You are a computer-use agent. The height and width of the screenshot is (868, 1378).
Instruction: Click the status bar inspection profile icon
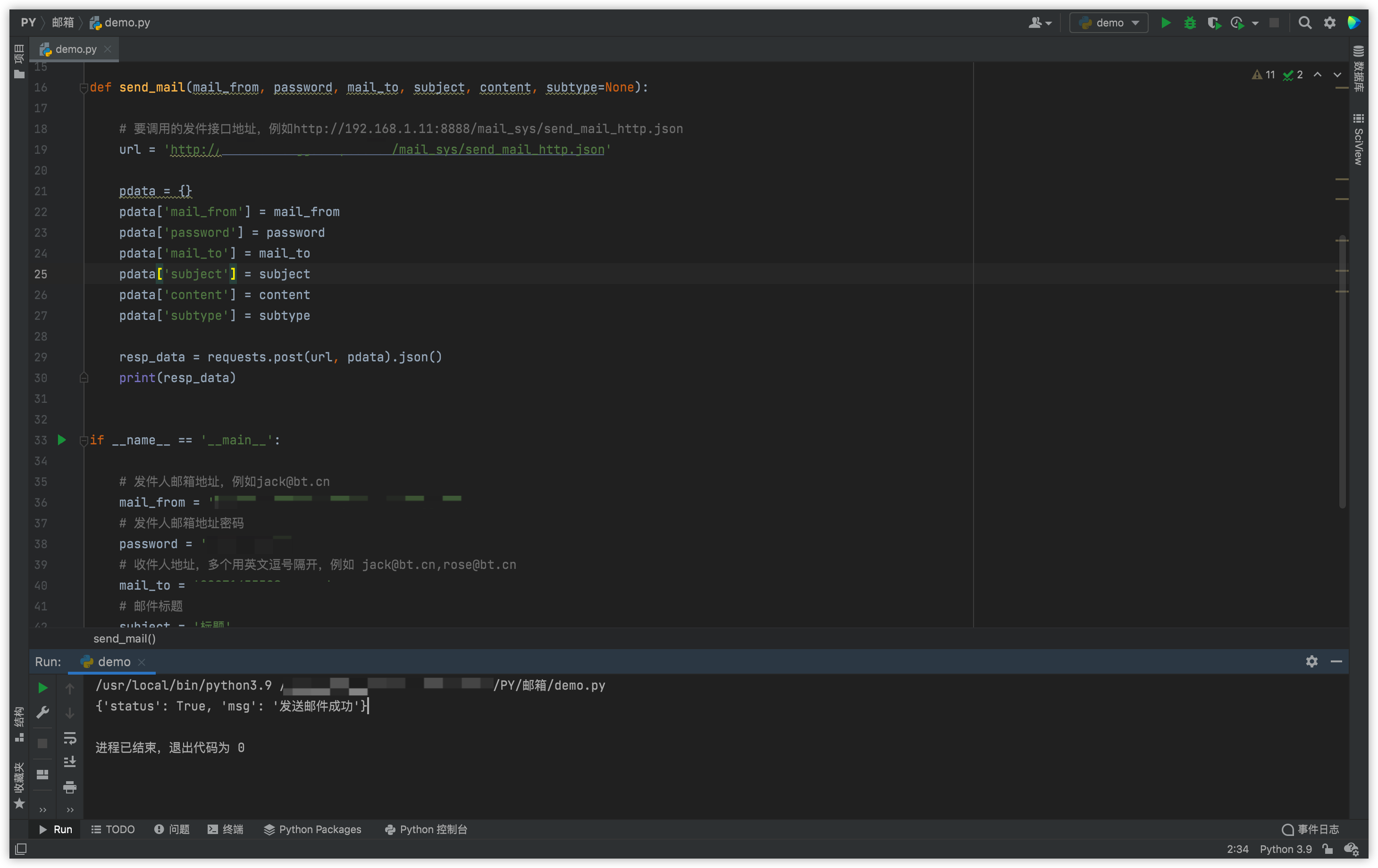(x=1352, y=849)
